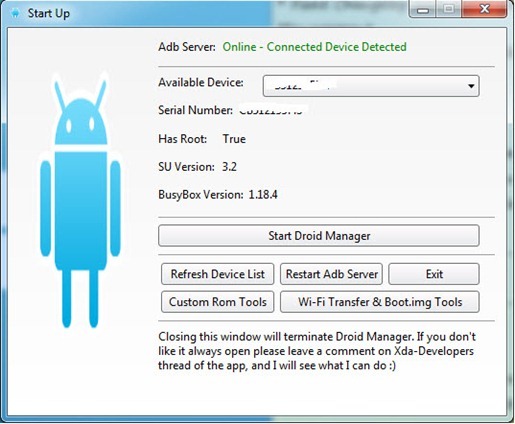Select 'Online - Connected Device Detected' status text
The height and width of the screenshot is (424, 515).
[x=314, y=47]
